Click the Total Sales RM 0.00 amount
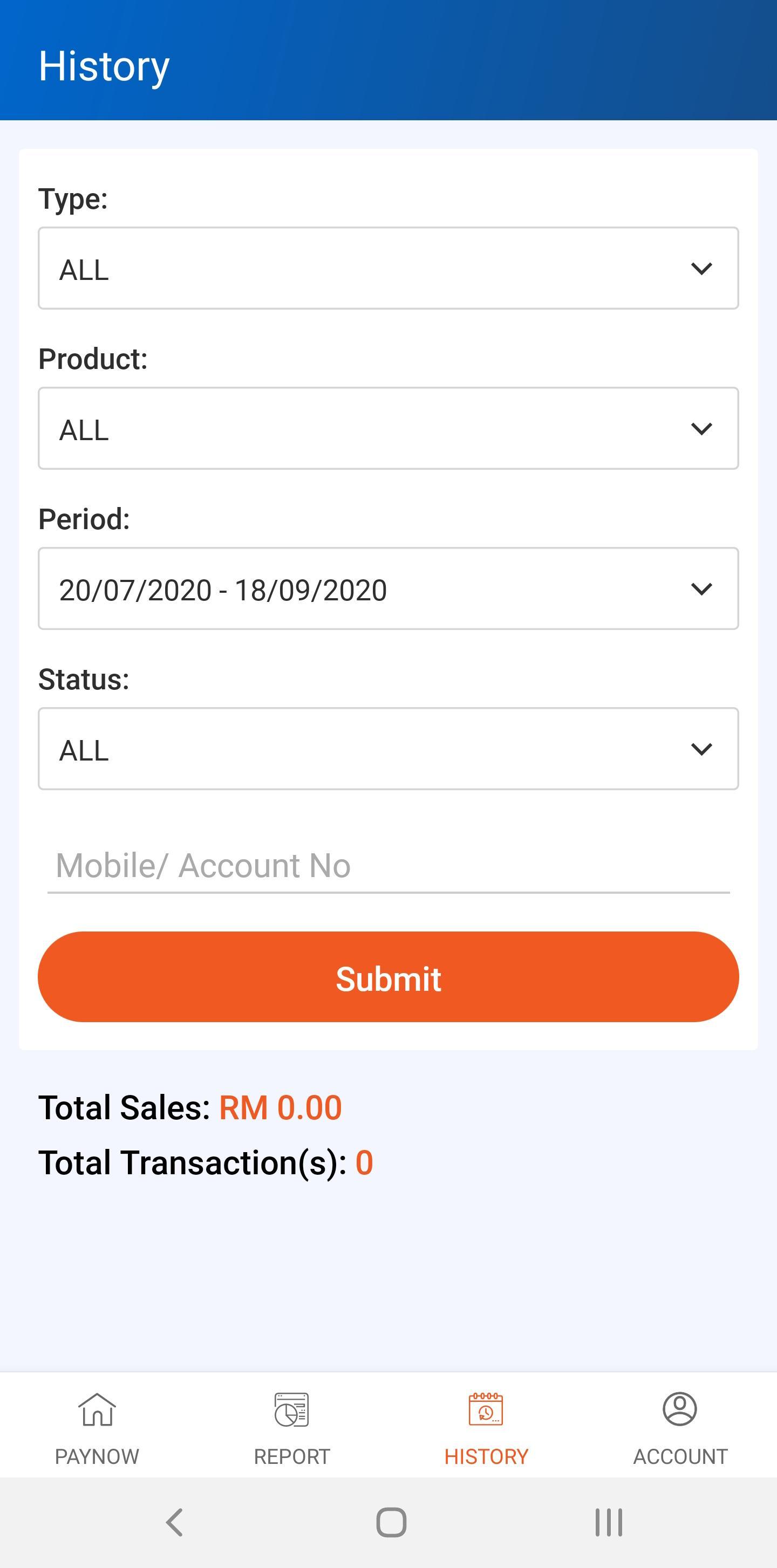 280,1107
